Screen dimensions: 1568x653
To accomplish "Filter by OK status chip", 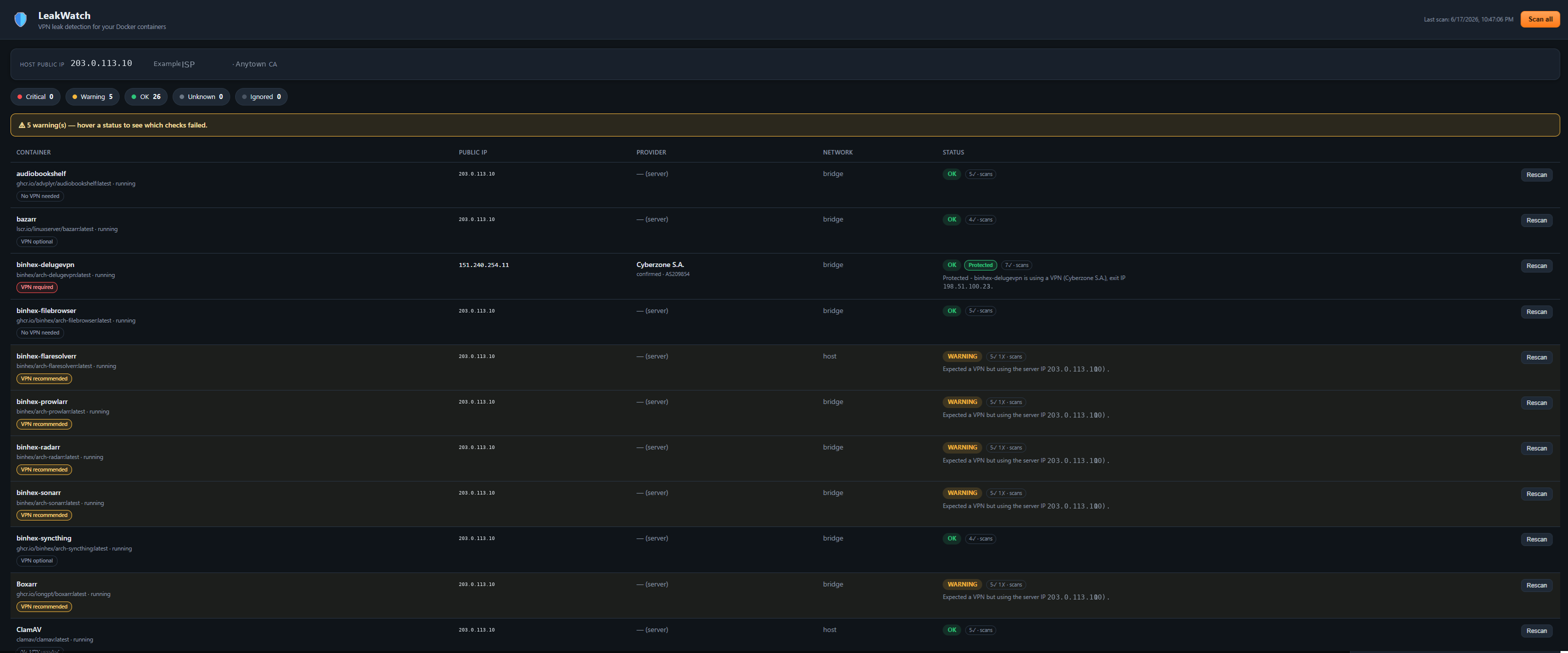I will [x=146, y=97].
